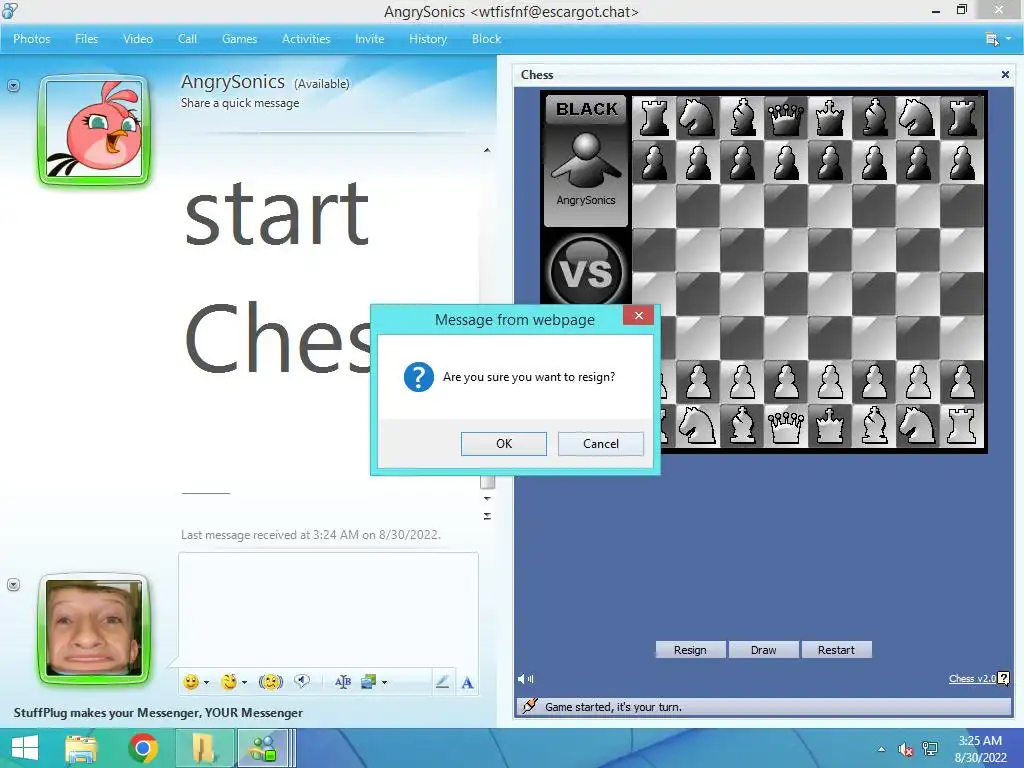Open File Explorer from the taskbar

[81, 748]
